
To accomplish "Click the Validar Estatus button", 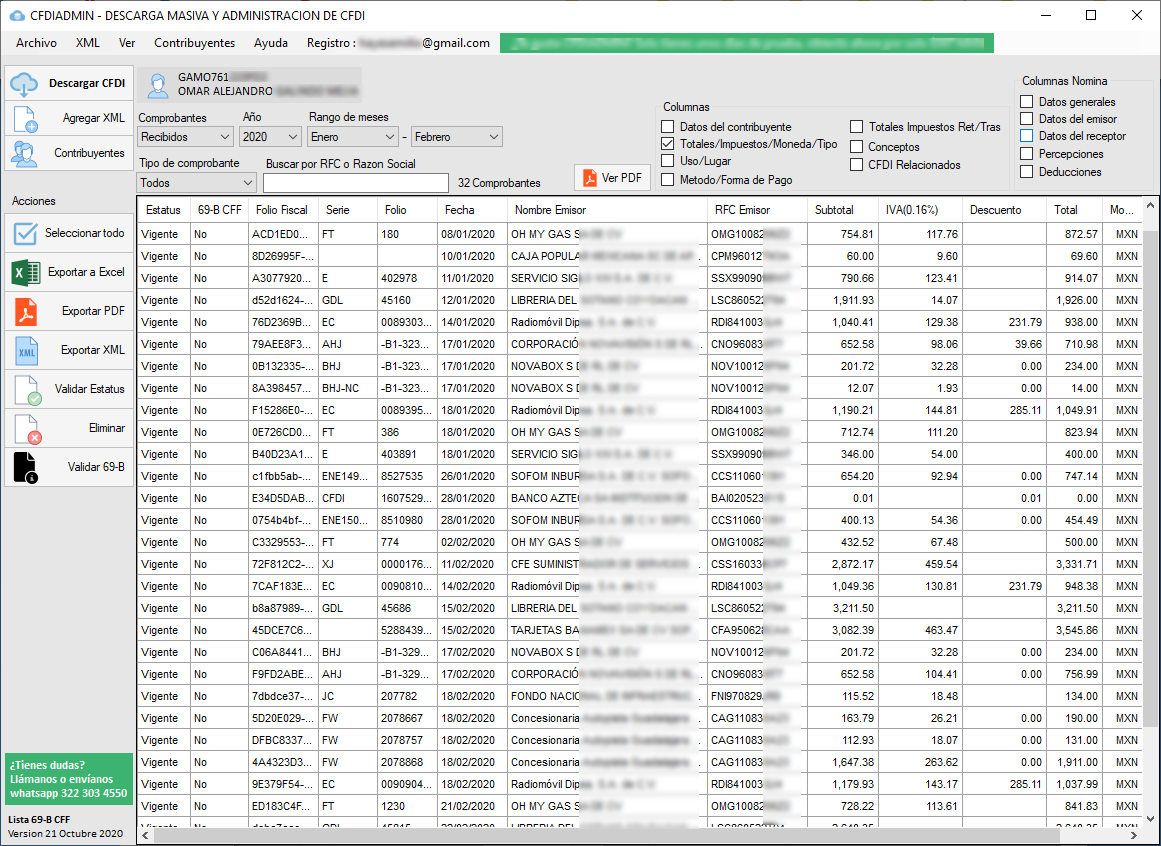I will (x=69, y=389).
